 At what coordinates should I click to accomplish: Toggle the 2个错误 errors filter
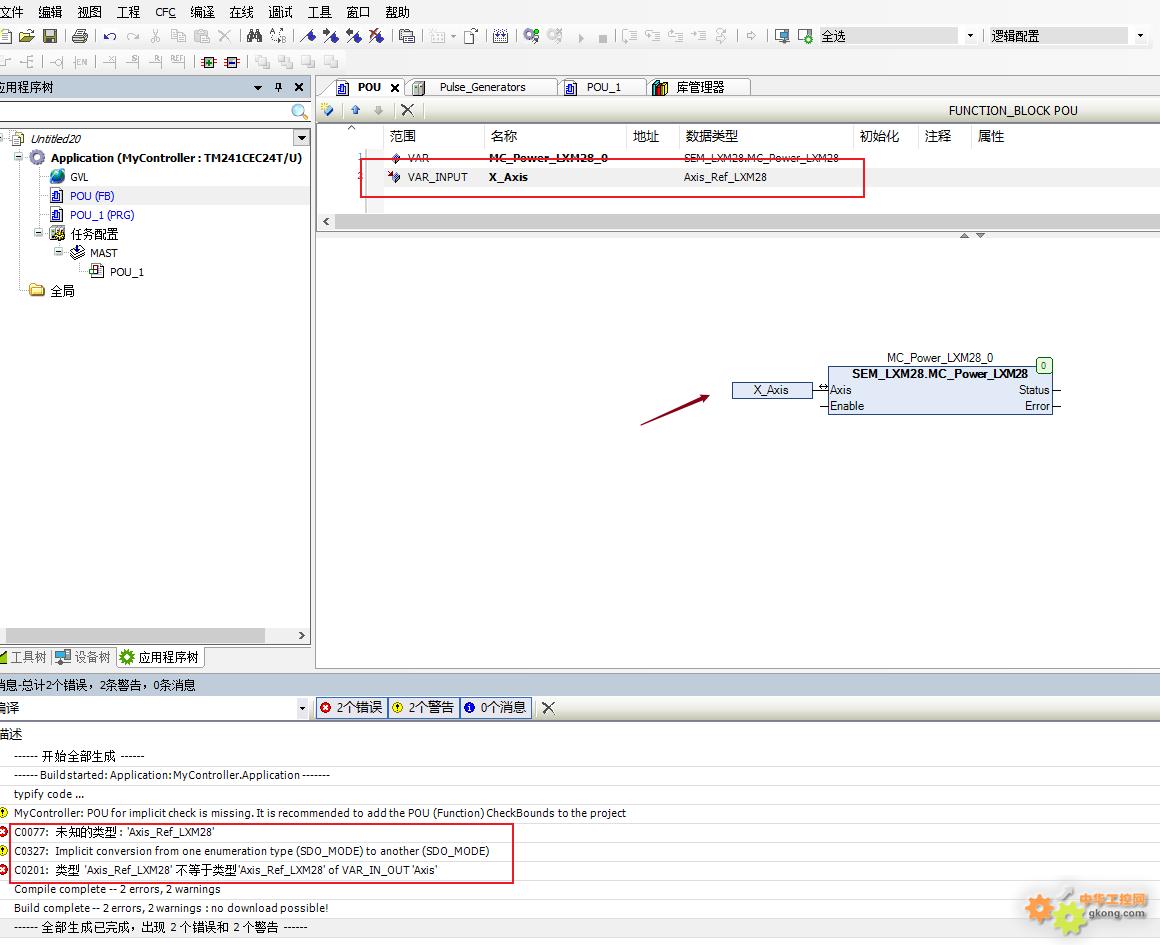click(x=351, y=708)
